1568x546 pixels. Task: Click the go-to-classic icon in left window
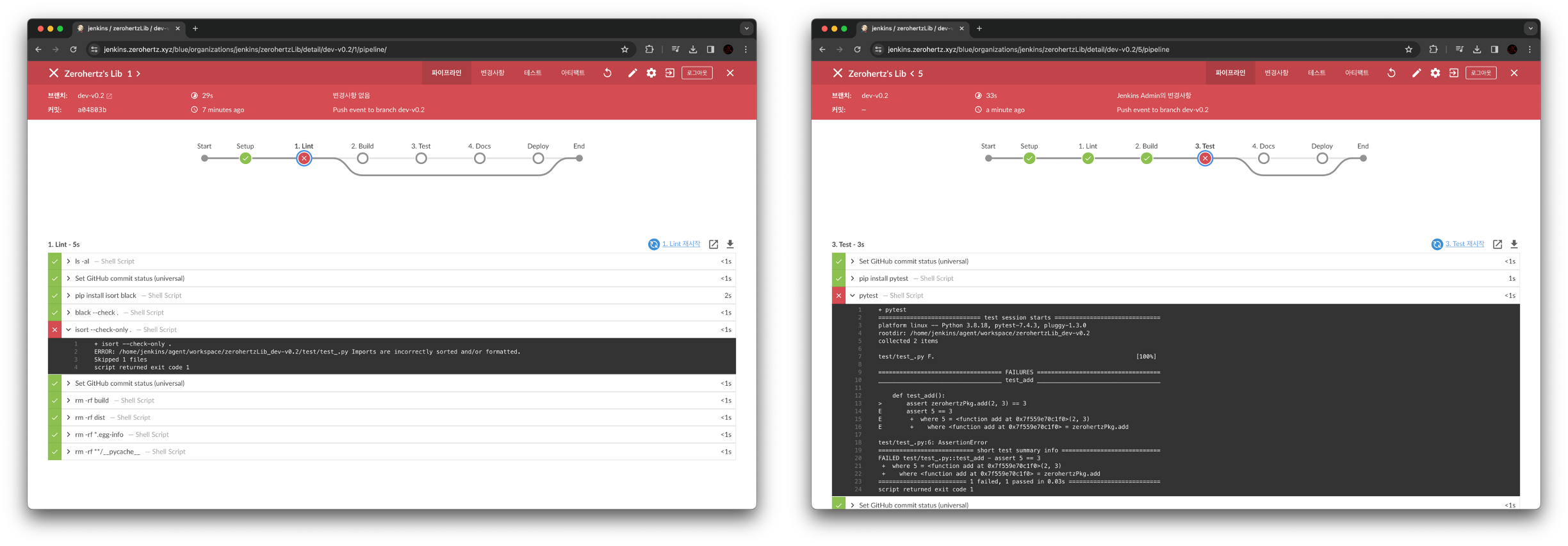(x=670, y=73)
